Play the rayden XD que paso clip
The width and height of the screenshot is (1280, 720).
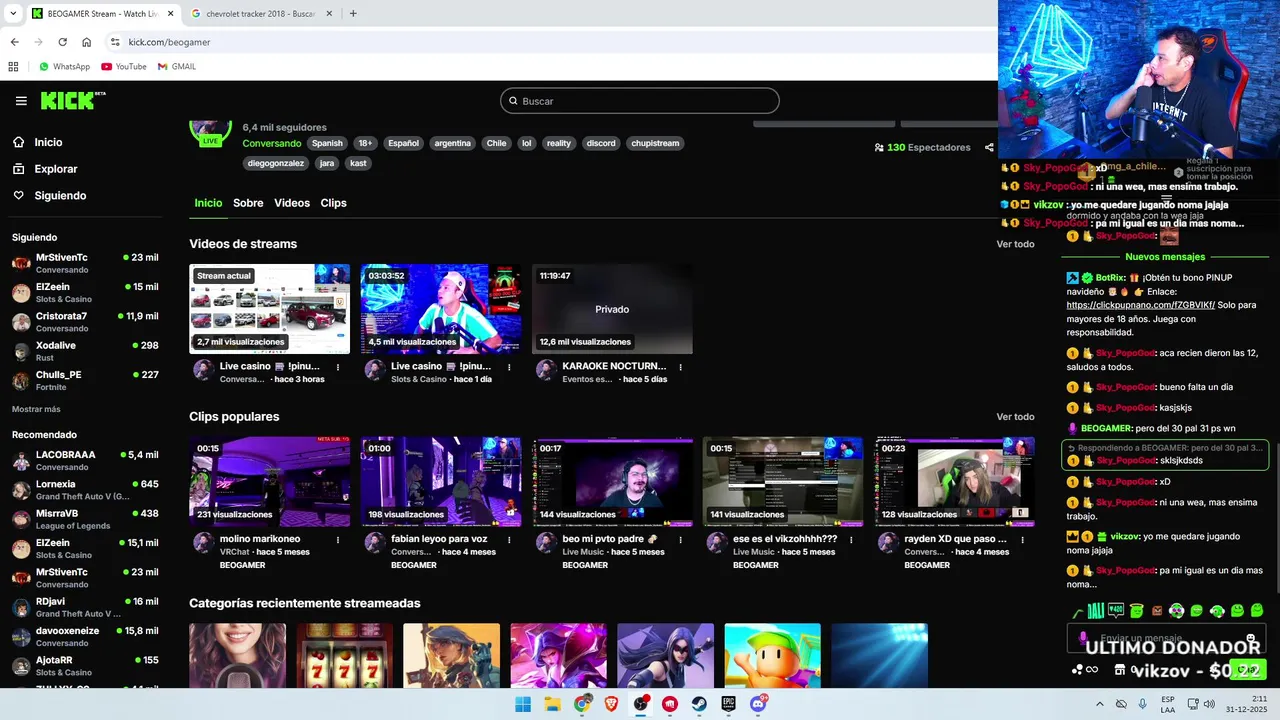click(x=955, y=481)
